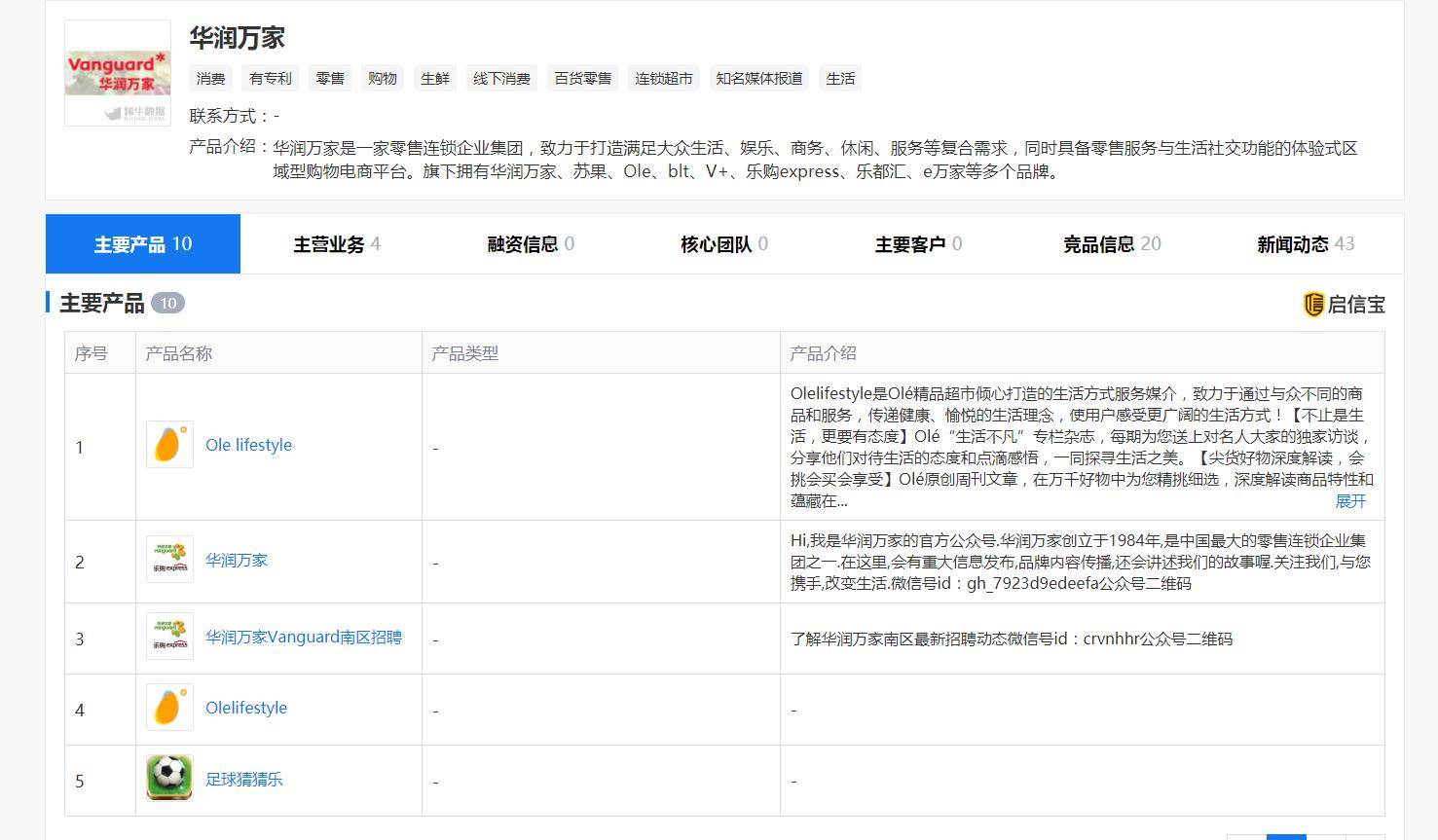The width and height of the screenshot is (1438, 840).
Task: Click the 生鲜 tag
Action: [x=435, y=79]
